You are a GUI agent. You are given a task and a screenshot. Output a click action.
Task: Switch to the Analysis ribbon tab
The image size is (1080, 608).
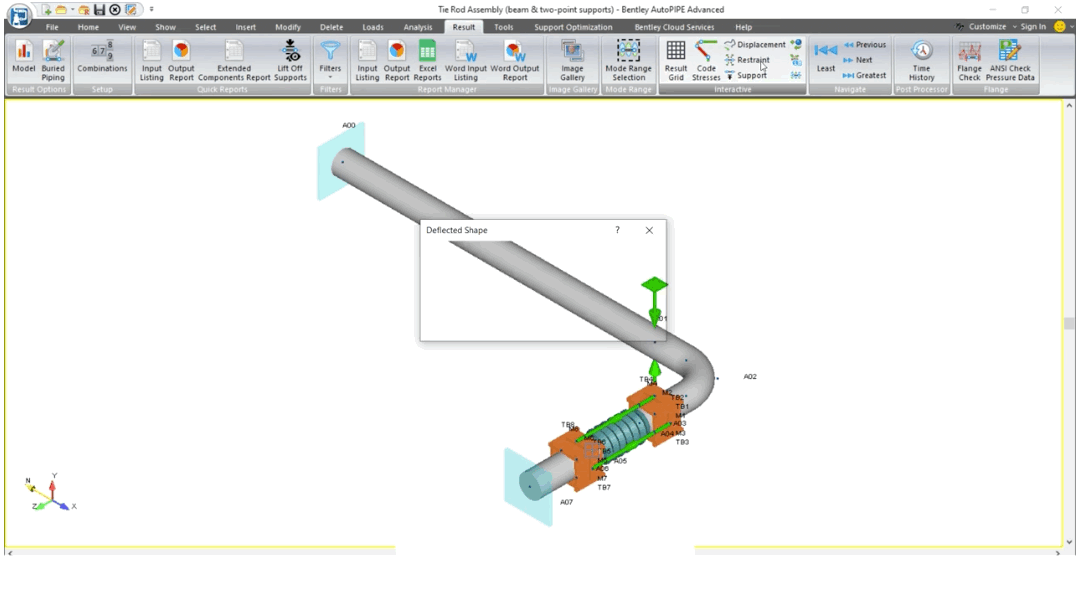click(418, 27)
